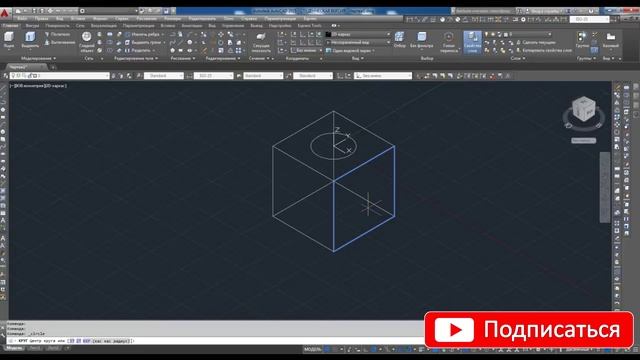
Task: Open Свойства слоя layer properties
Action: click(x=472, y=42)
